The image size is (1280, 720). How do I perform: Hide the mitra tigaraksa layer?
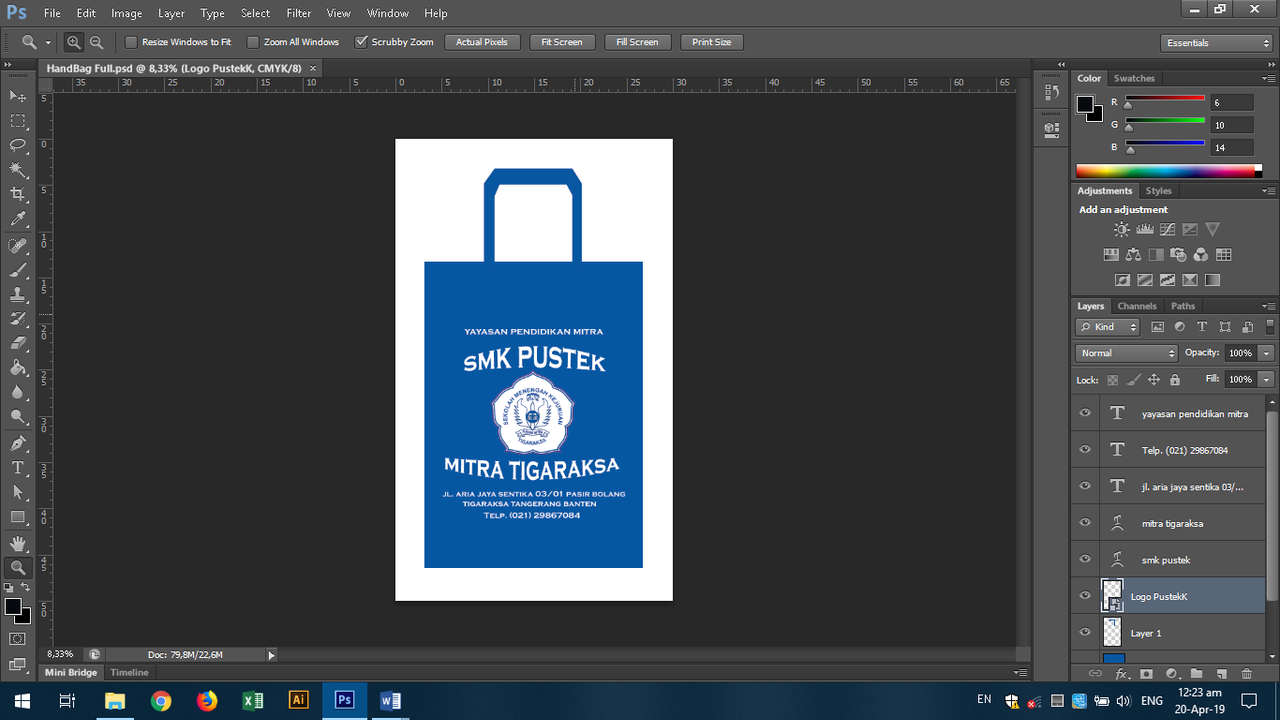(x=1085, y=523)
